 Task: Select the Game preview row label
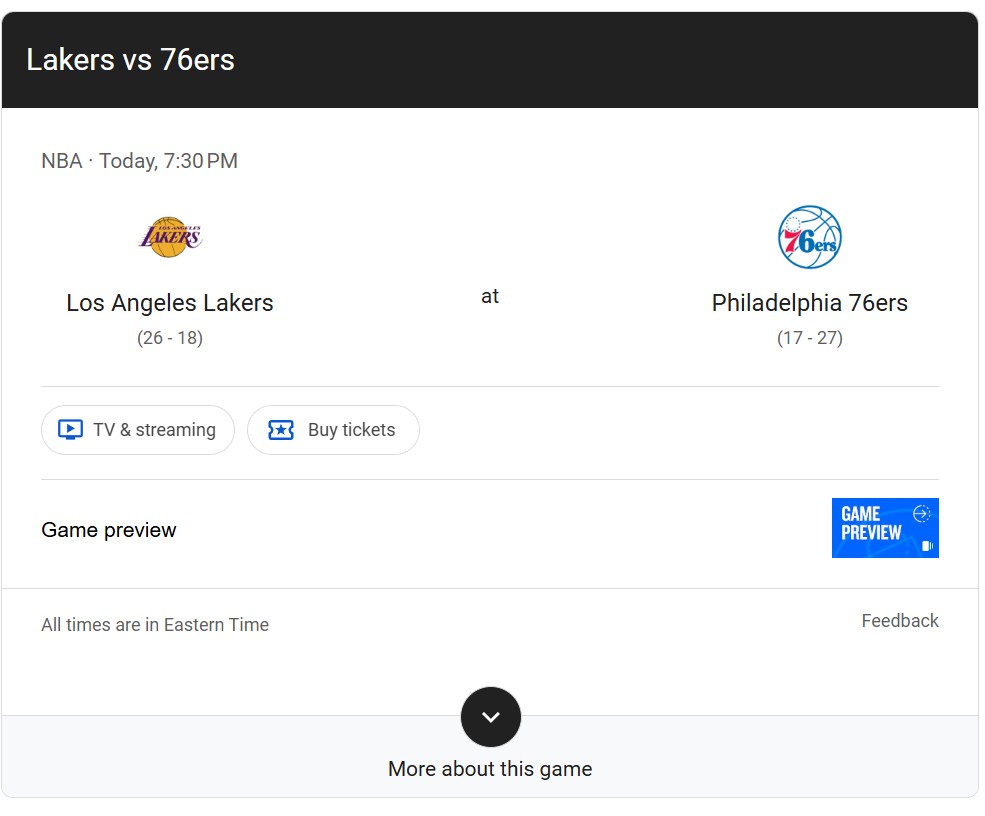[109, 530]
